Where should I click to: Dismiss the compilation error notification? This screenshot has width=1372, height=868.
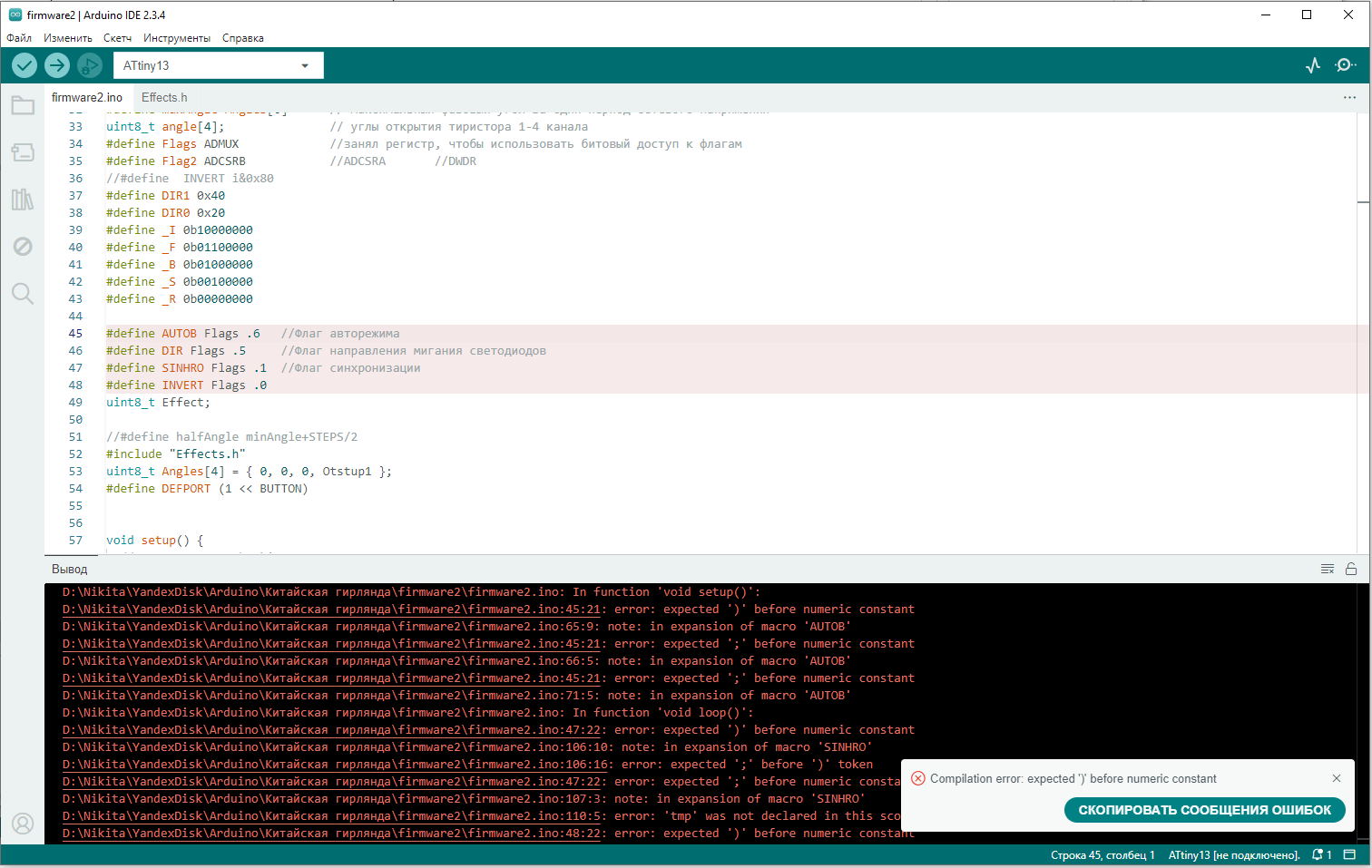tap(1337, 778)
